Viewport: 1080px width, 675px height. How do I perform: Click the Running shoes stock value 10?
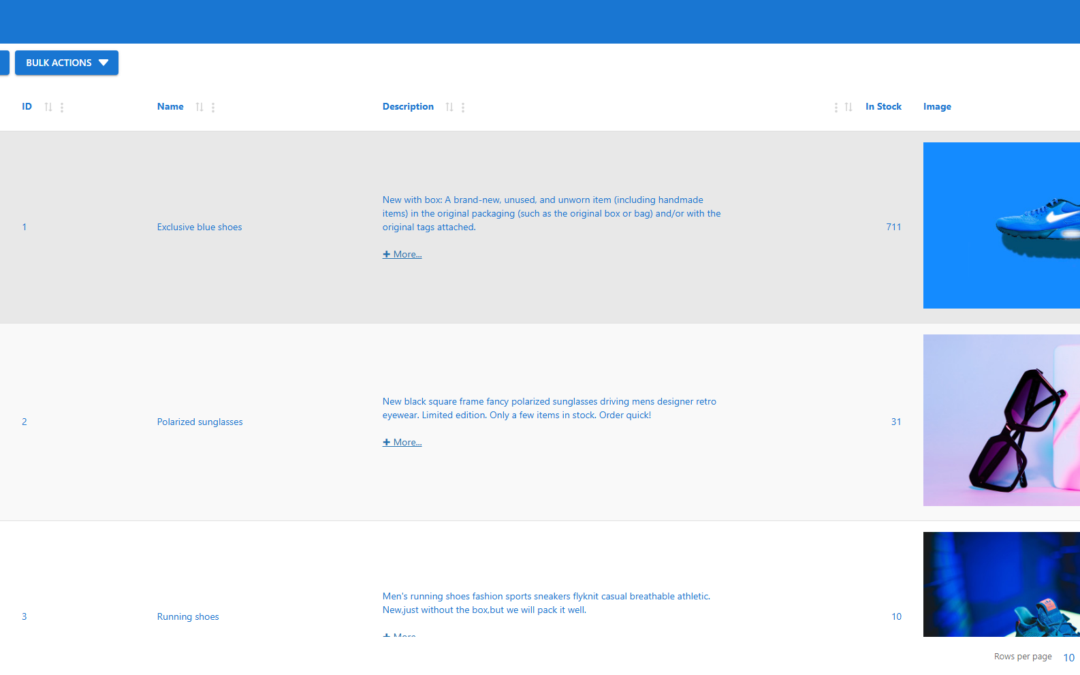click(896, 616)
